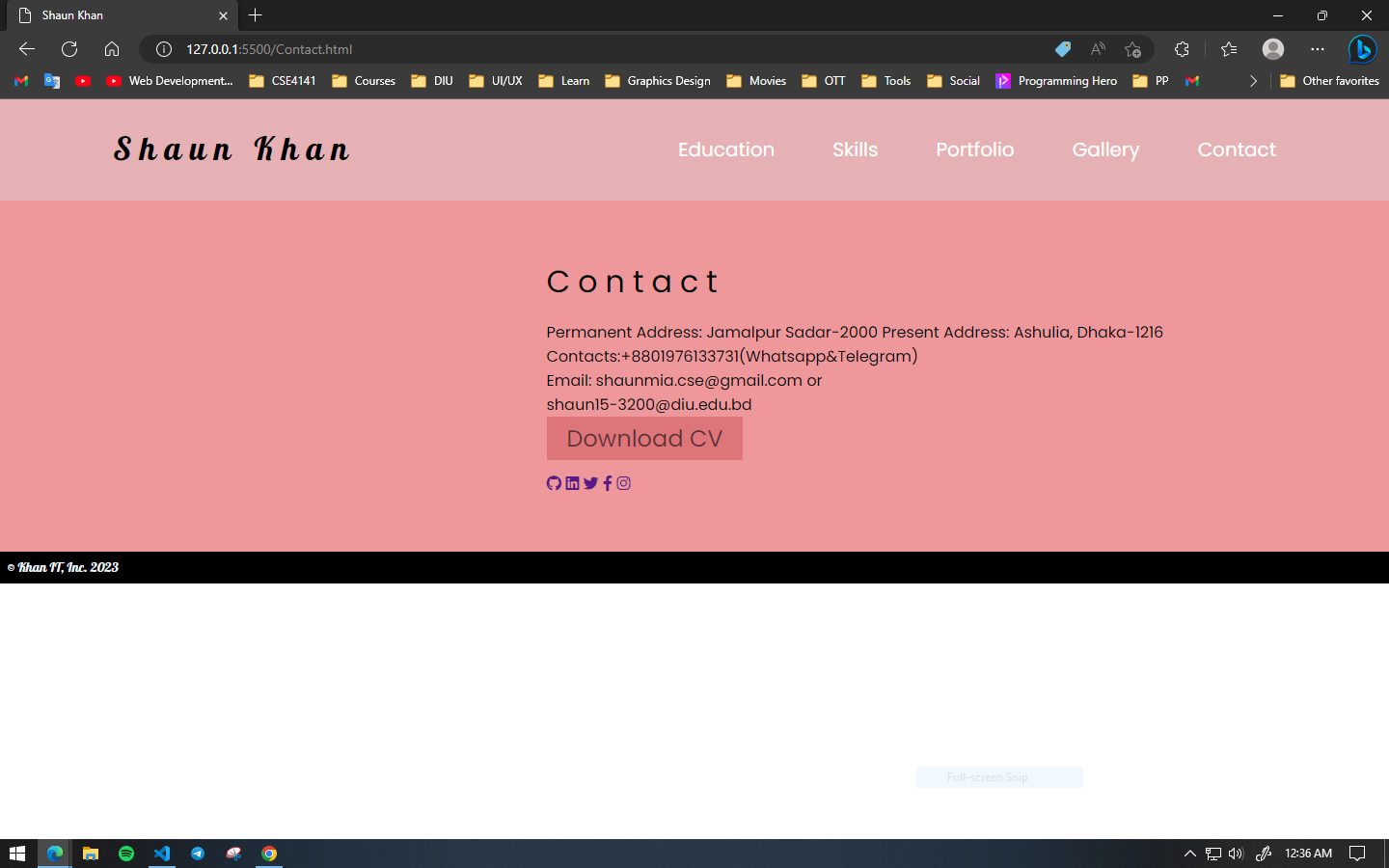Open the Education page link

(726, 149)
